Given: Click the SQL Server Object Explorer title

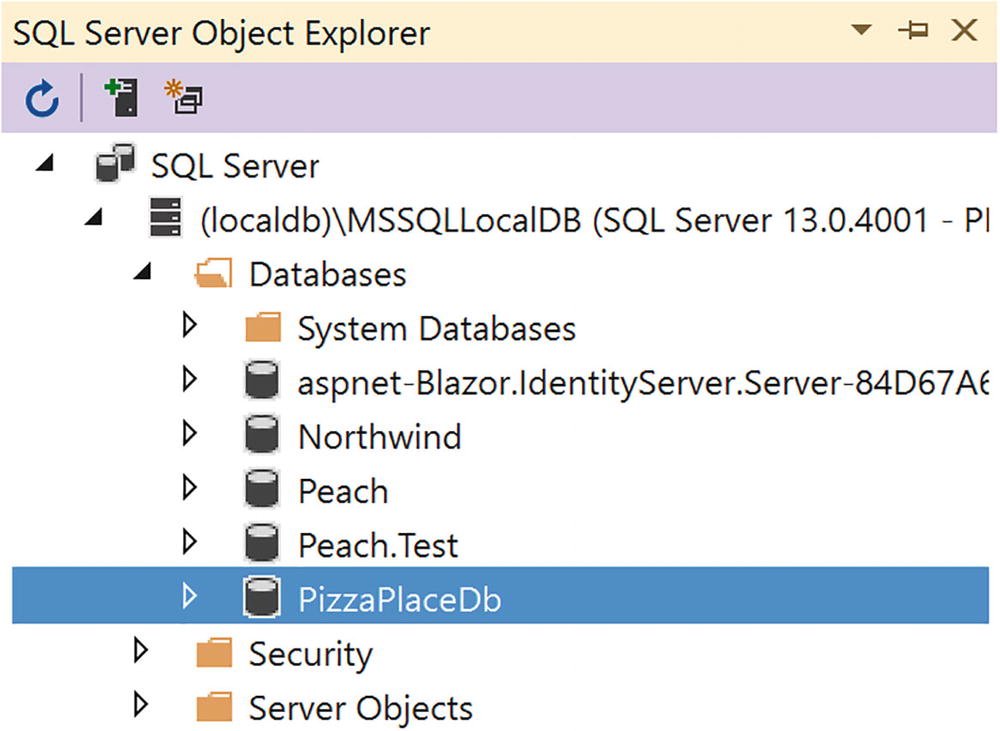Looking at the screenshot, I should [220, 32].
